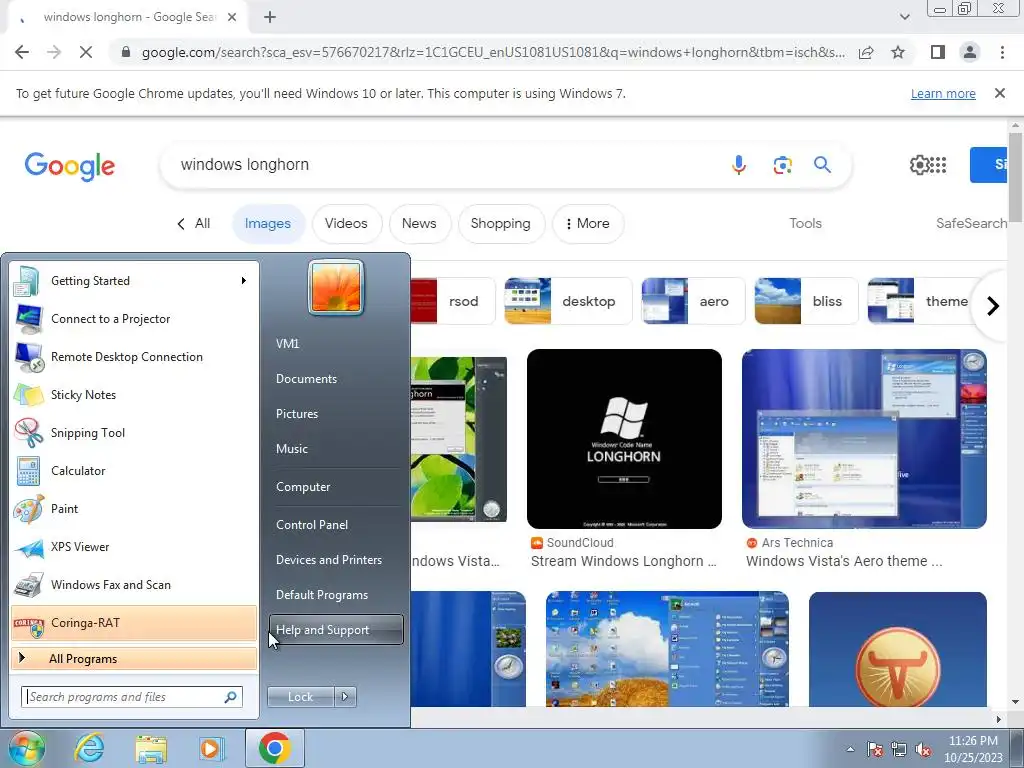The width and height of the screenshot is (1024, 768).
Task: Switch to Videos tab
Action: 346,223
